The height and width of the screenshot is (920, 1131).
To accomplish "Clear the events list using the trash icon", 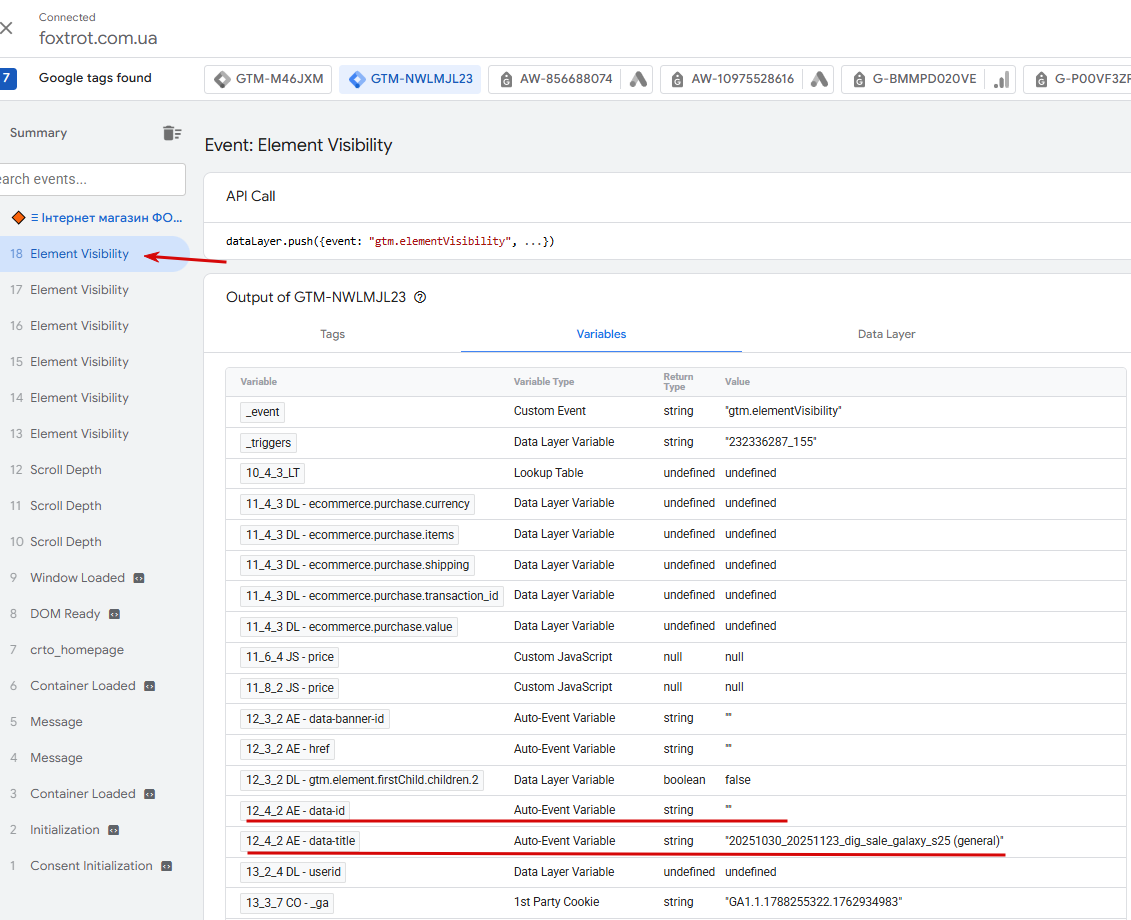I will (x=172, y=133).
